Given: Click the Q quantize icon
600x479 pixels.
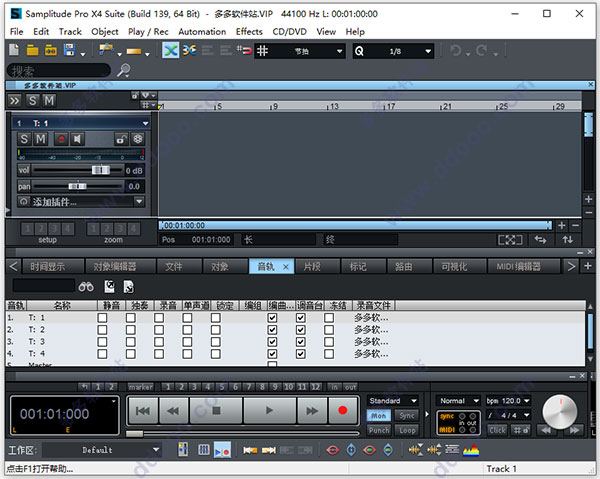Looking at the screenshot, I should click(x=359, y=51).
